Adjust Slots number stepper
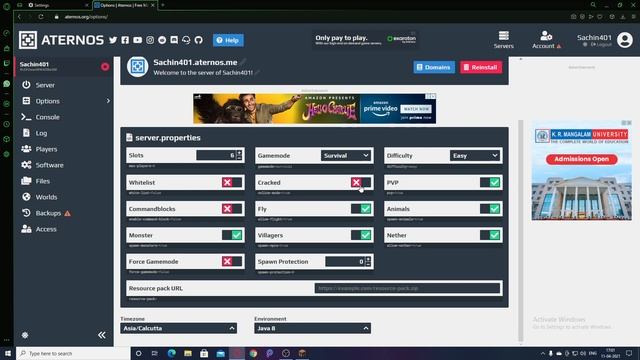 tap(239, 155)
